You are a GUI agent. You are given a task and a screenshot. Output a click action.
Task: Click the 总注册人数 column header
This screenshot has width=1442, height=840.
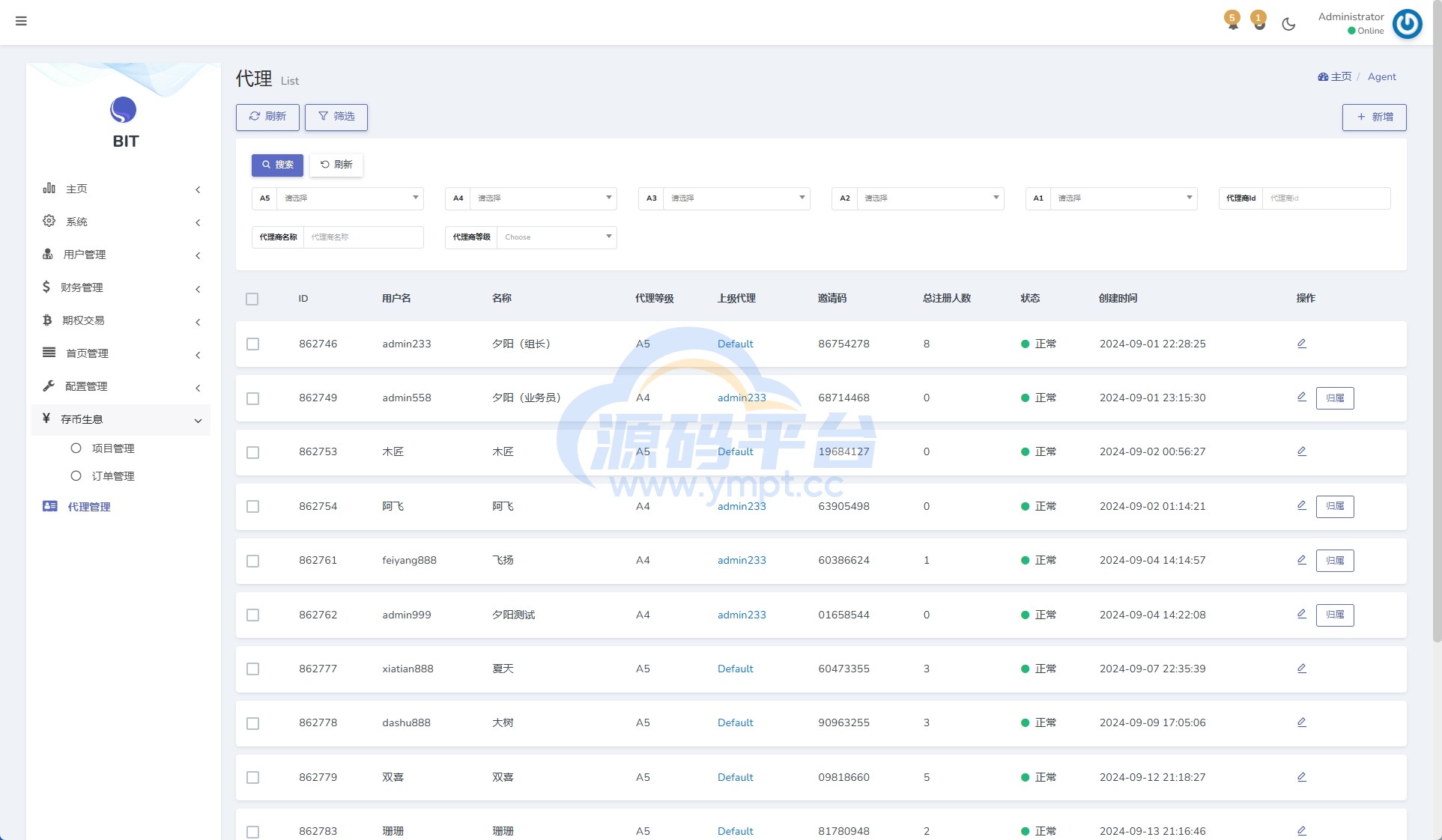pos(946,298)
